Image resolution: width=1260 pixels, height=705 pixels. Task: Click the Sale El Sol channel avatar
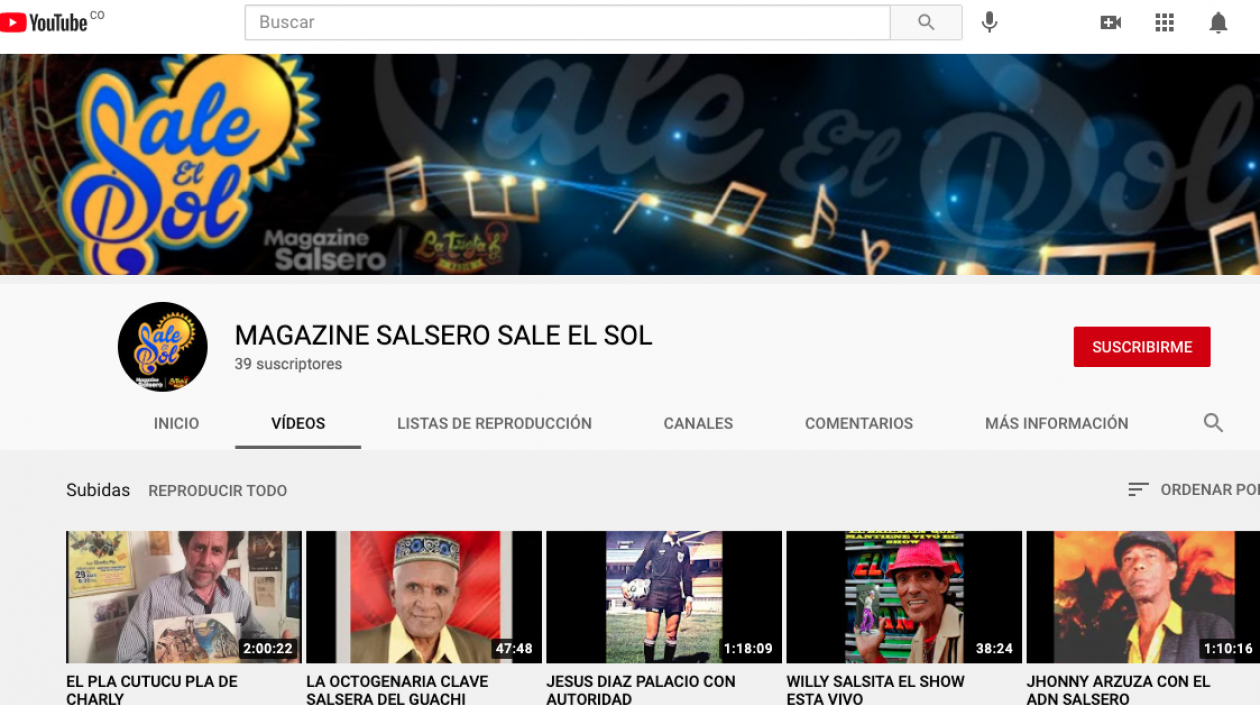pyautogui.click(x=162, y=346)
